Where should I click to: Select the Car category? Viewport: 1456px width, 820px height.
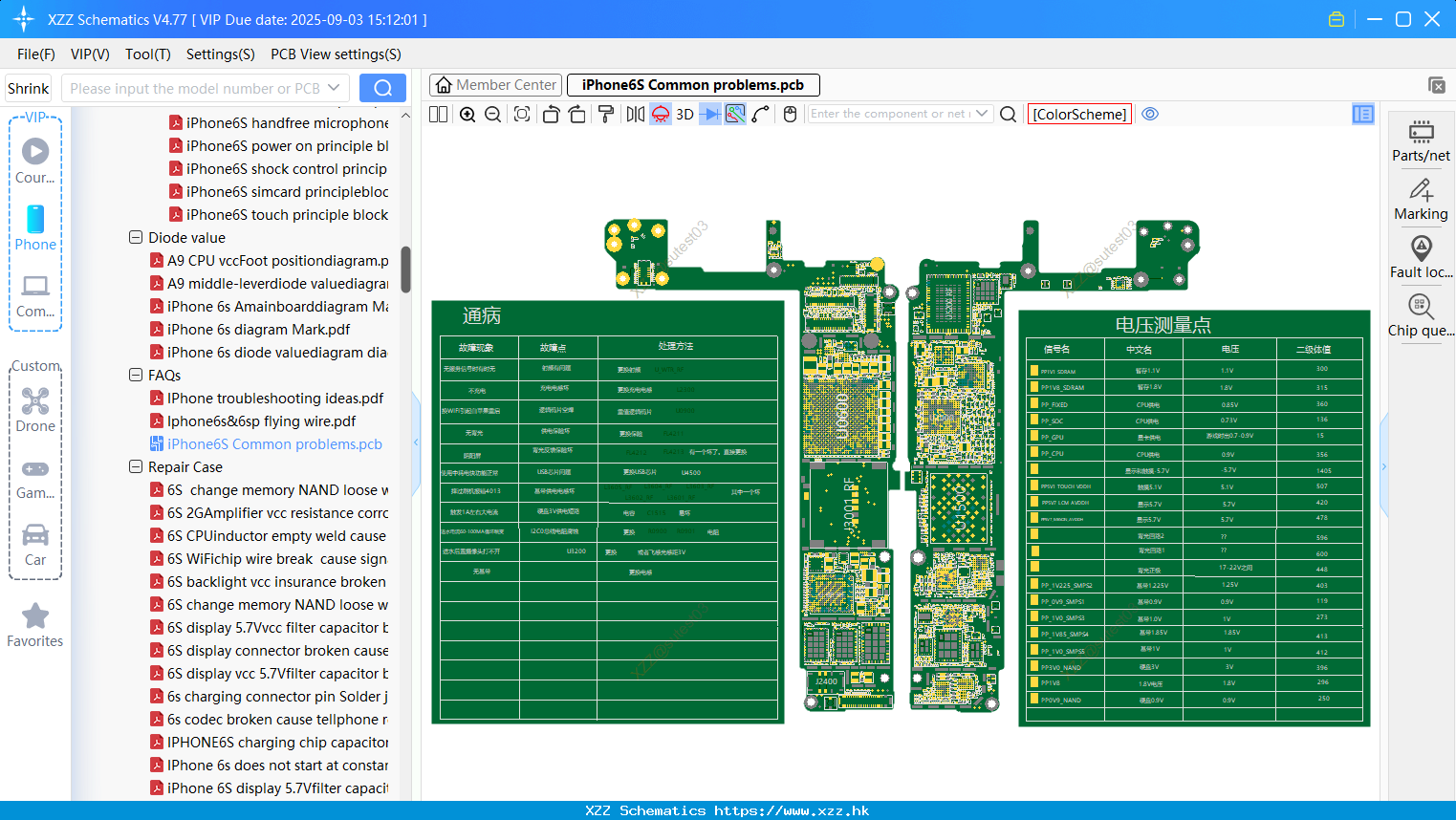(x=35, y=545)
